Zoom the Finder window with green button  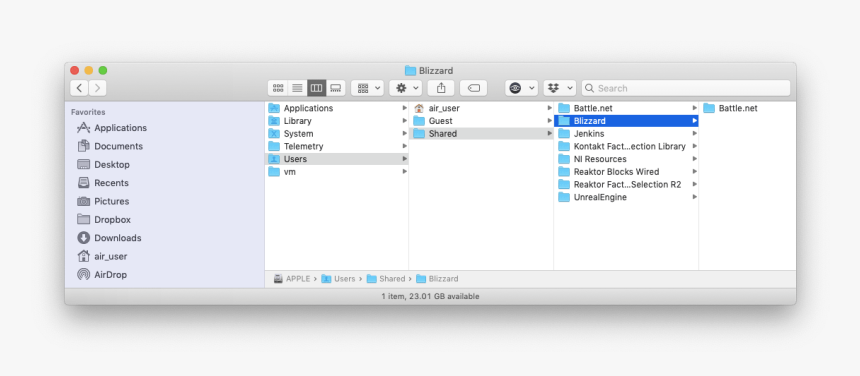click(x=103, y=70)
